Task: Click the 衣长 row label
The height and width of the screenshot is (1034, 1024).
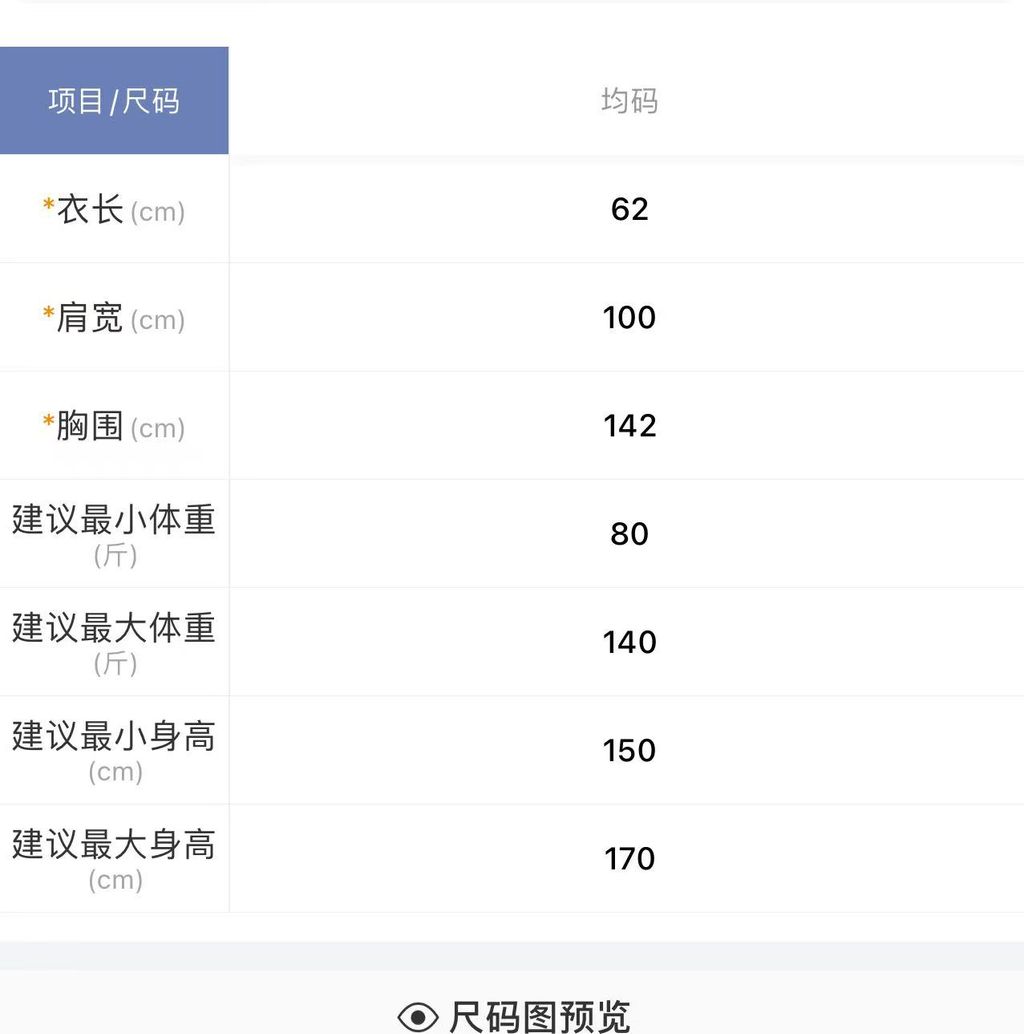Action: click(x=91, y=211)
